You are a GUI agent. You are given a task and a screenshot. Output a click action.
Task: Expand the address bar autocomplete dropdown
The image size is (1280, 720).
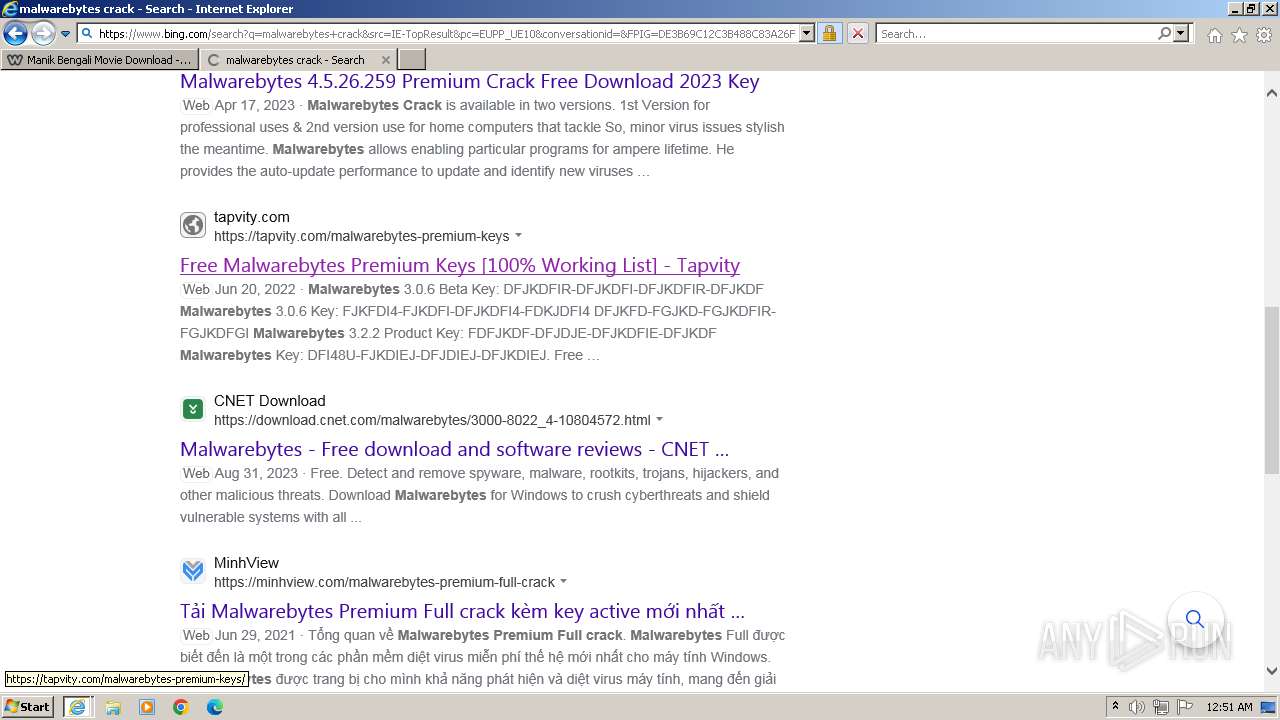point(807,33)
